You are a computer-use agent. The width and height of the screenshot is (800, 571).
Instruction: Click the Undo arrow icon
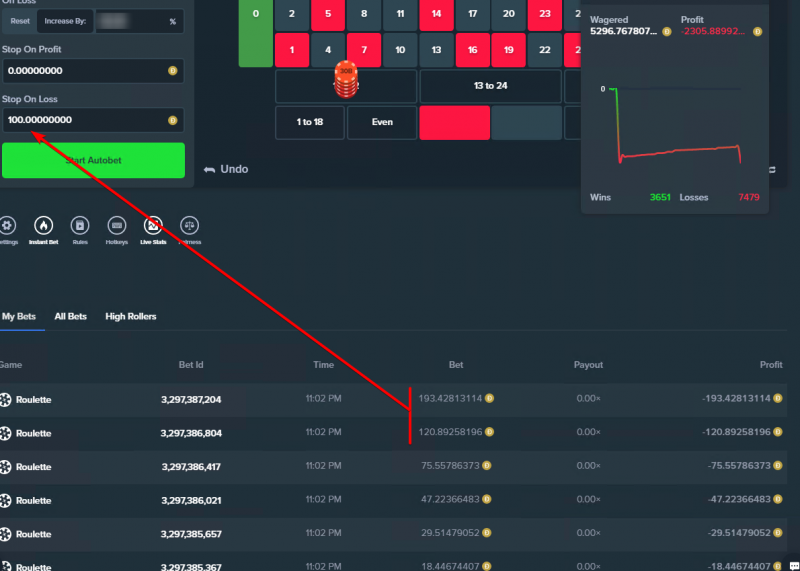pyautogui.click(x=209, y=169)
